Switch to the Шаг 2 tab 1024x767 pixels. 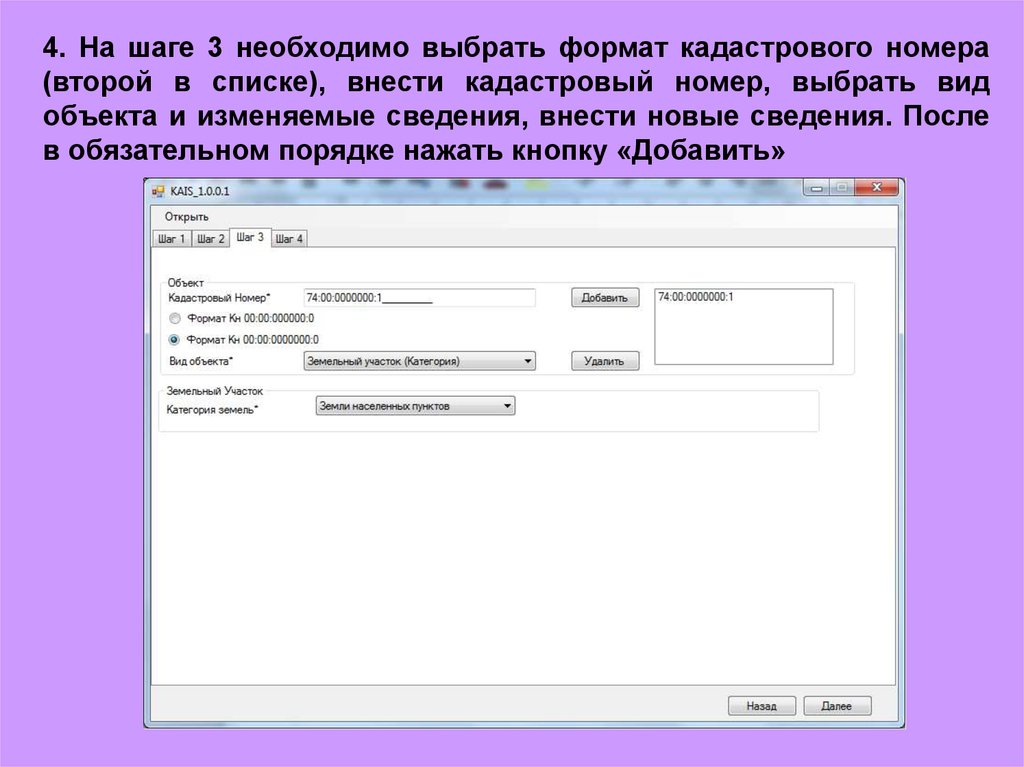[210, 238]
